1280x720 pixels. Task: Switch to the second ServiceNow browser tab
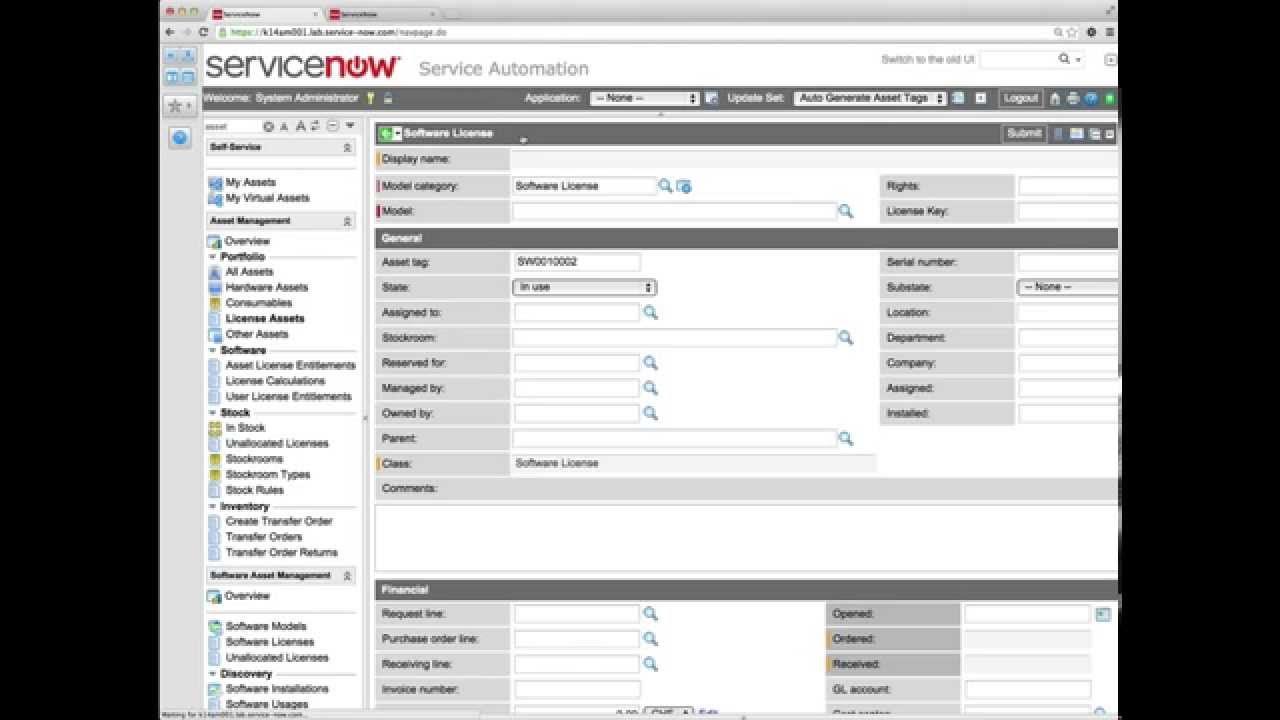pyautogui.click(x=382, y=14)
